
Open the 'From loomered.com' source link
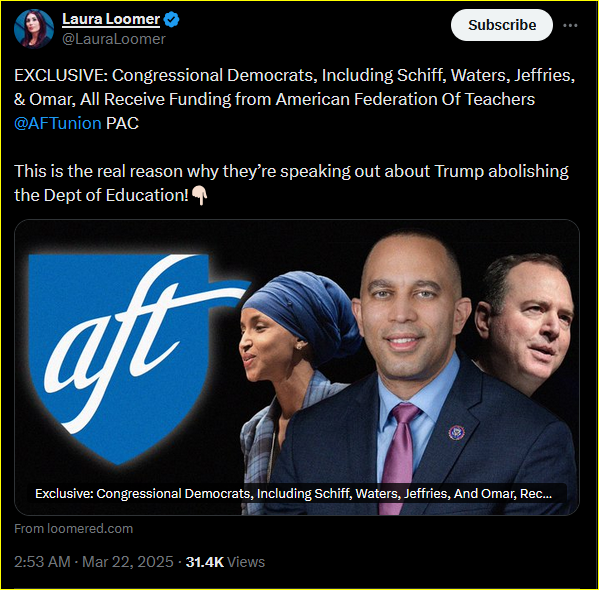pyautogui.click(x=73, y=528)
